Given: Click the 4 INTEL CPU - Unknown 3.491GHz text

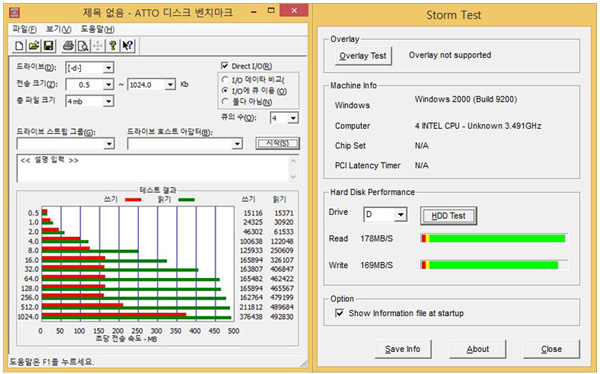Looking at the screenshot, I should click(x=478, y=126).
